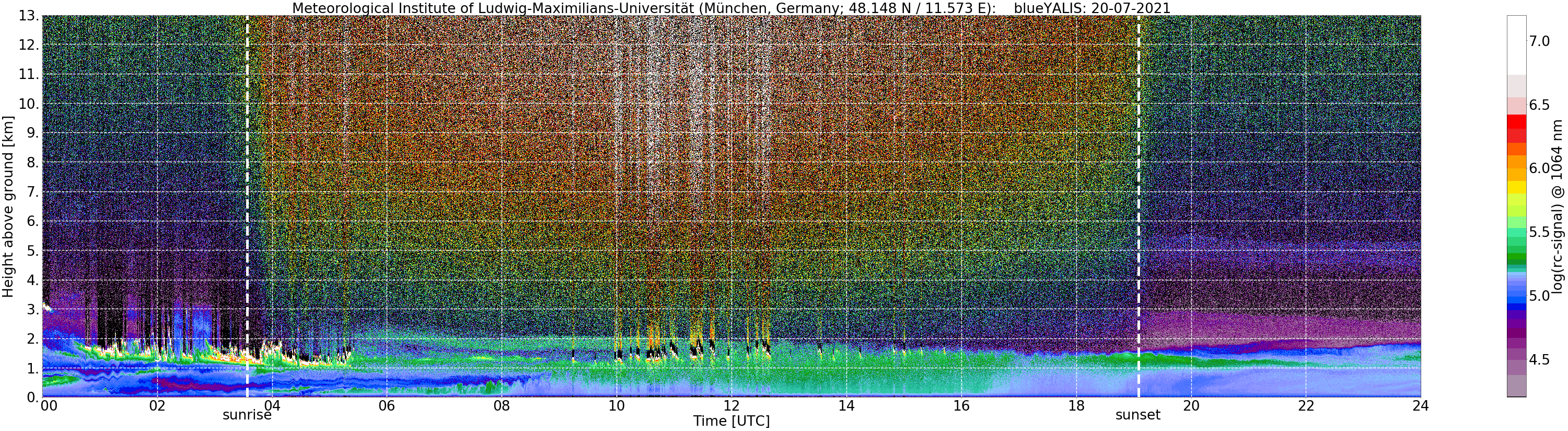Viewport: 1568px width, 431px height.
Task: Click the '1.' height tick label
Action: (x=32, y=368)
